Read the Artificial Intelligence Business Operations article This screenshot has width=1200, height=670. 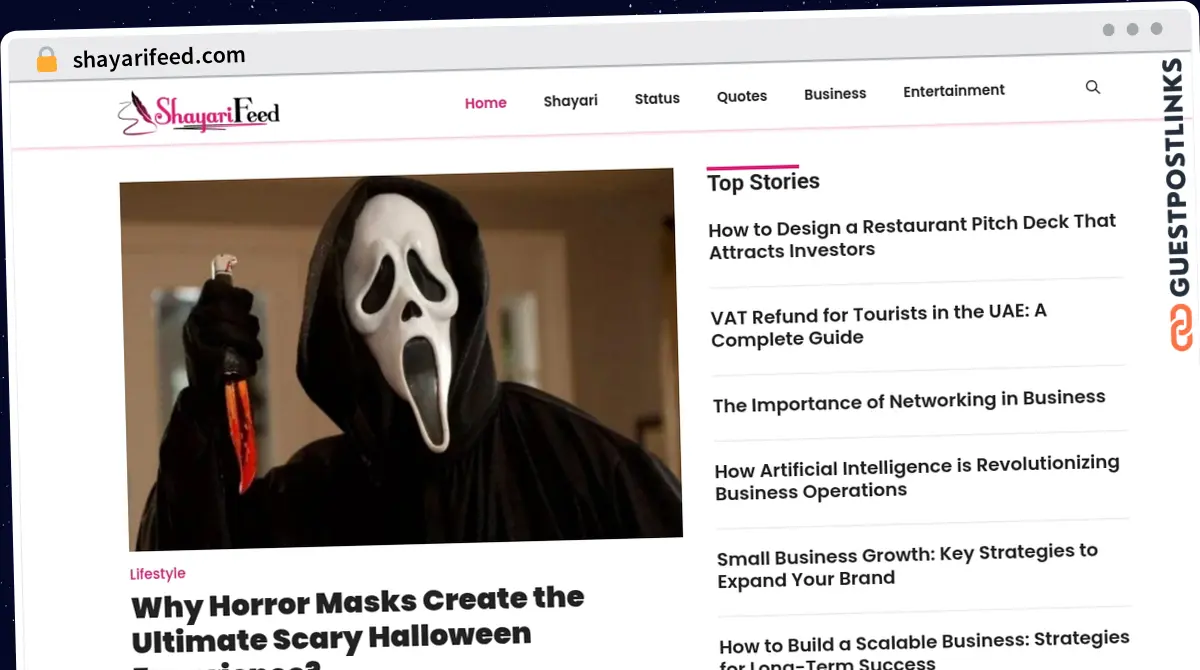[x=916, y=478]
